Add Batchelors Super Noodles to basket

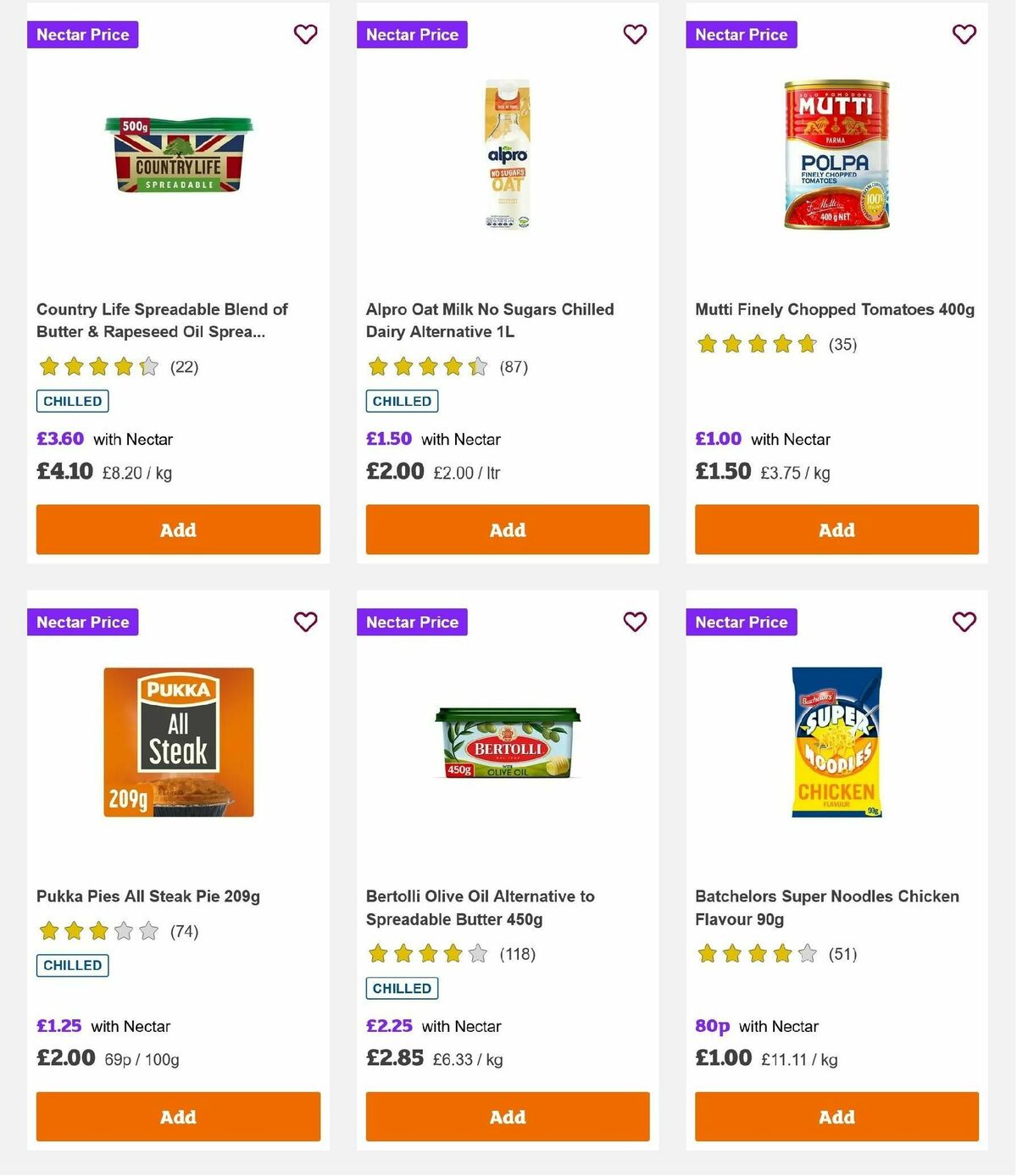coord(836,1117)
